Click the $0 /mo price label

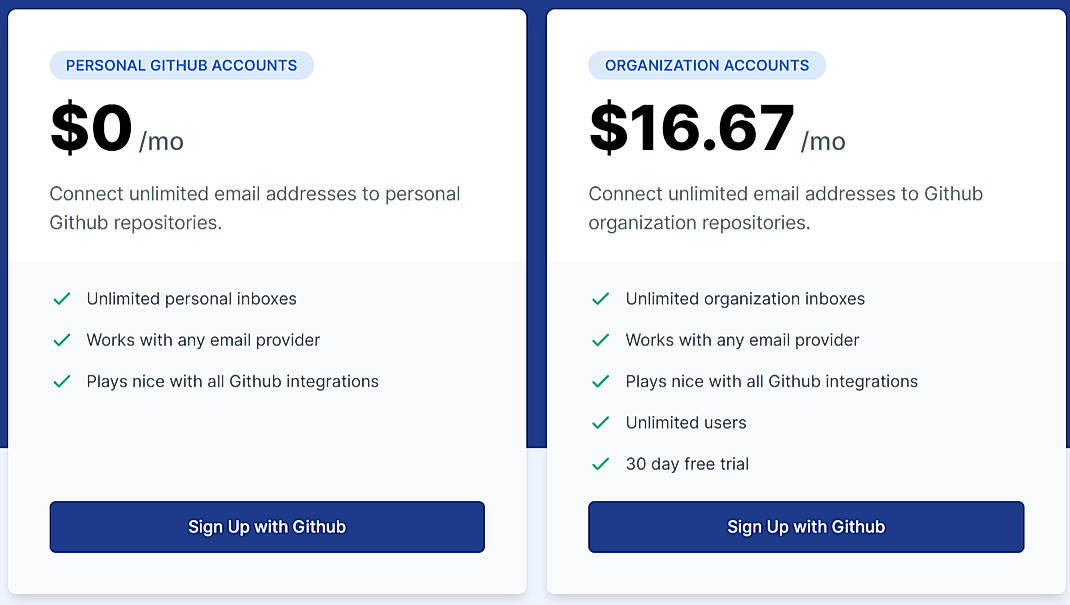tap(115, 127)
